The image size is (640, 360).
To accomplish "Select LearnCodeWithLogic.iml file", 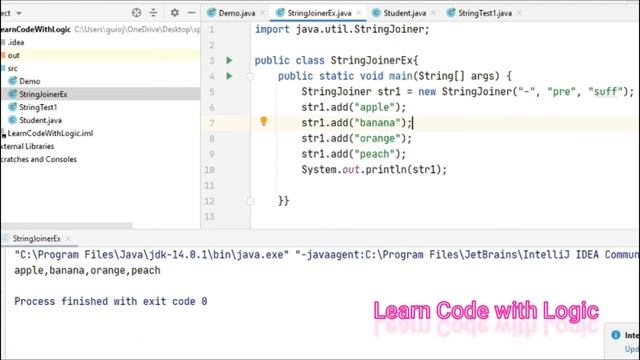I will pos(50,133).
